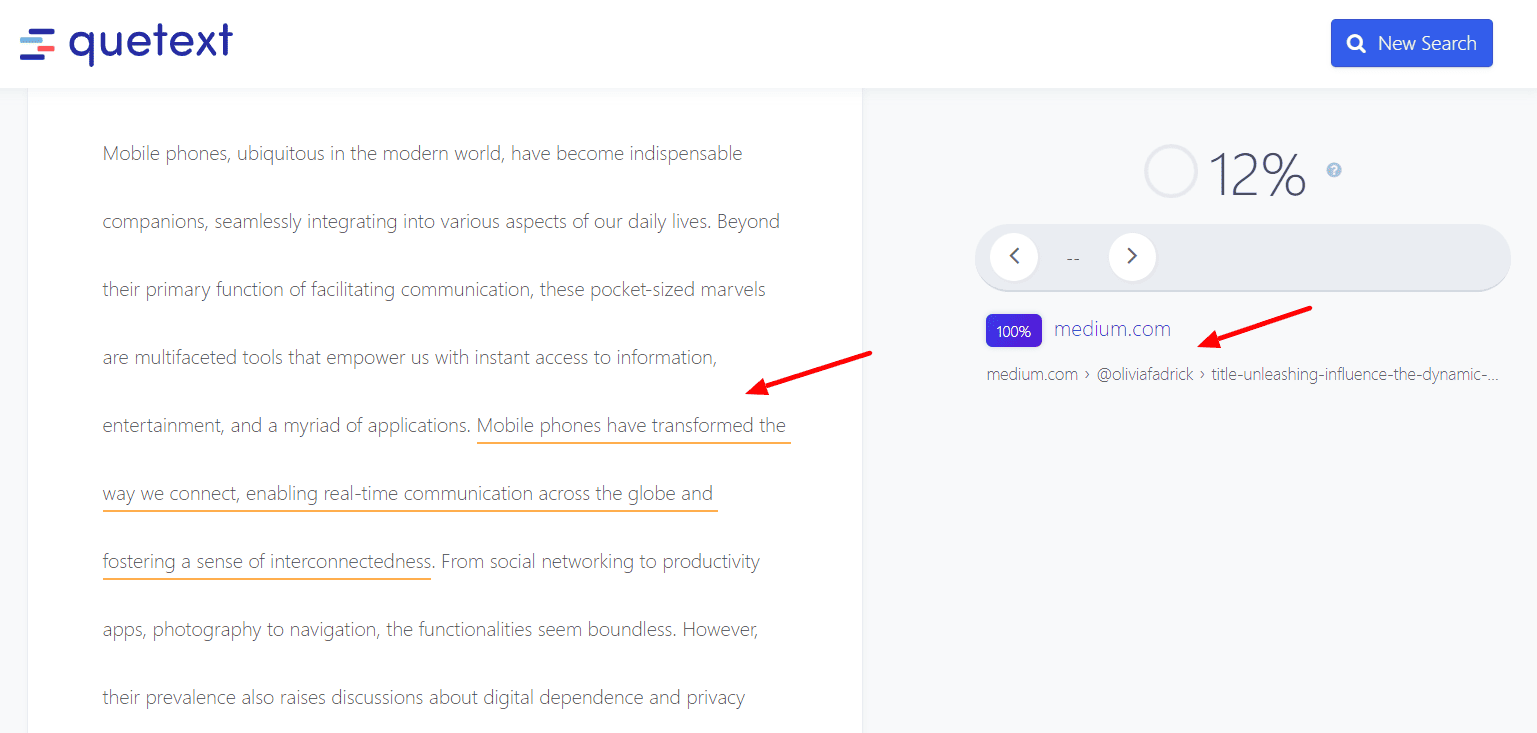Start a New Search
Screen dimensions: 1537x733
pyautogui.click(x=1411, y=43)
